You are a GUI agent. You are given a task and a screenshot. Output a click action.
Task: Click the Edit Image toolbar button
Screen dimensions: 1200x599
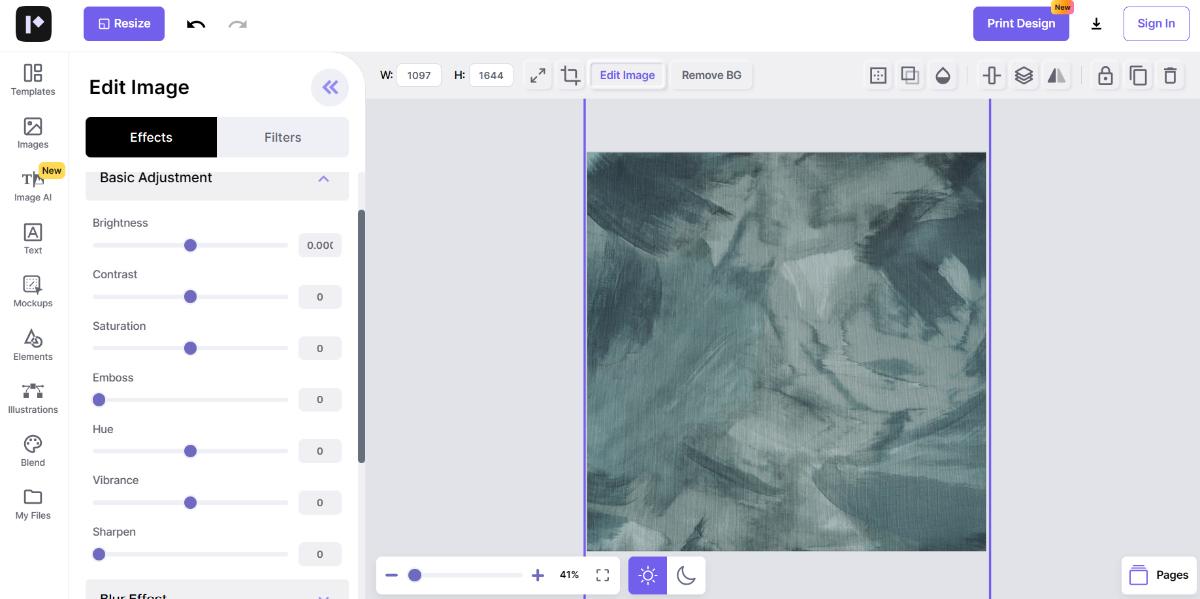click(x=628, y=75)
